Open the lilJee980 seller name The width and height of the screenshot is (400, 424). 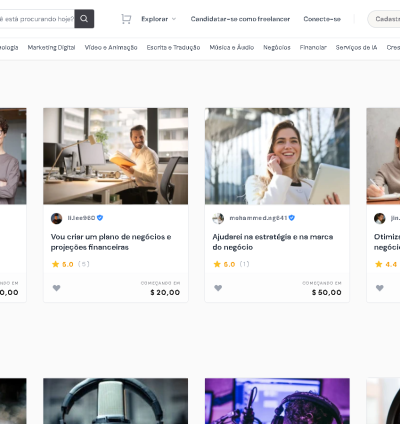point(81,218)
